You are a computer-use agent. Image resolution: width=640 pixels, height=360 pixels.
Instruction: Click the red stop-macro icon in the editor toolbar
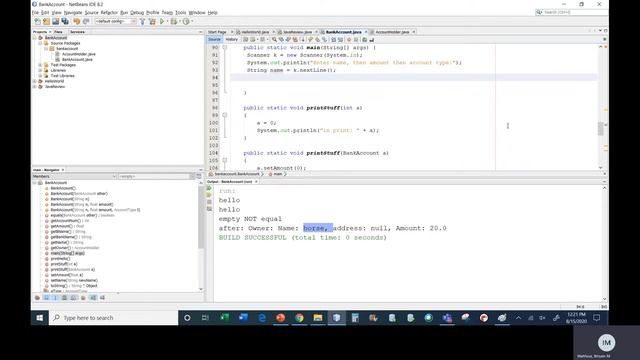coord(349,40)
